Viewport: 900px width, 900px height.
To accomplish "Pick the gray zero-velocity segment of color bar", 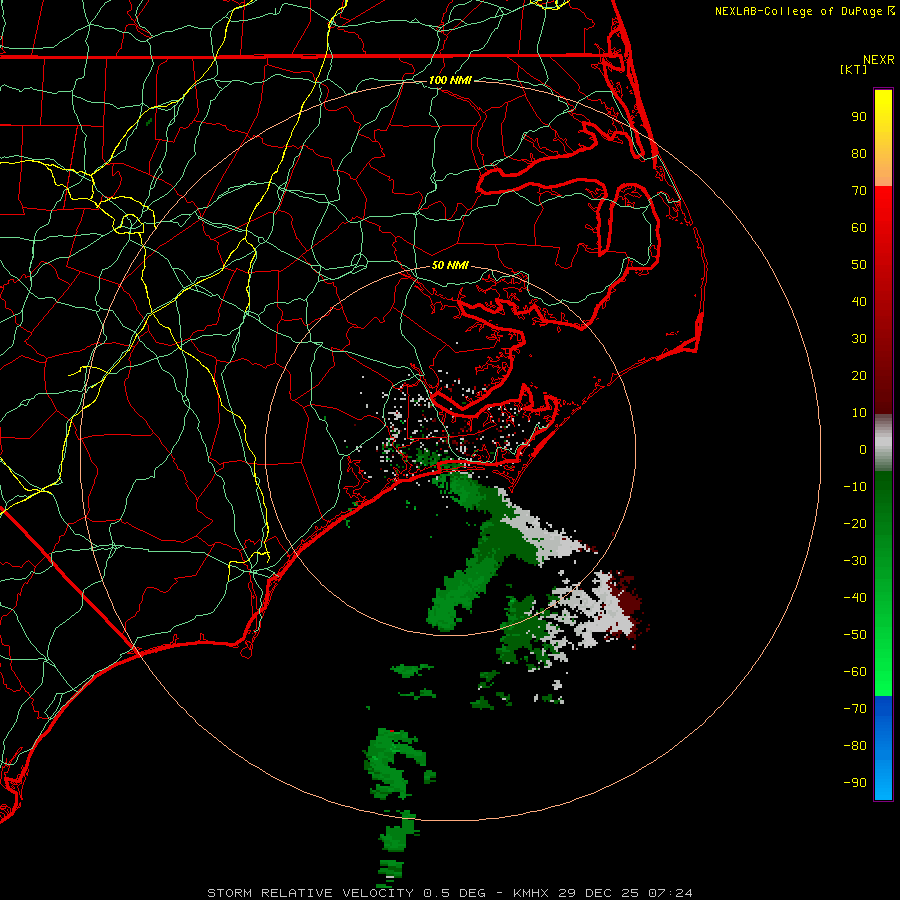I will 883,443.
